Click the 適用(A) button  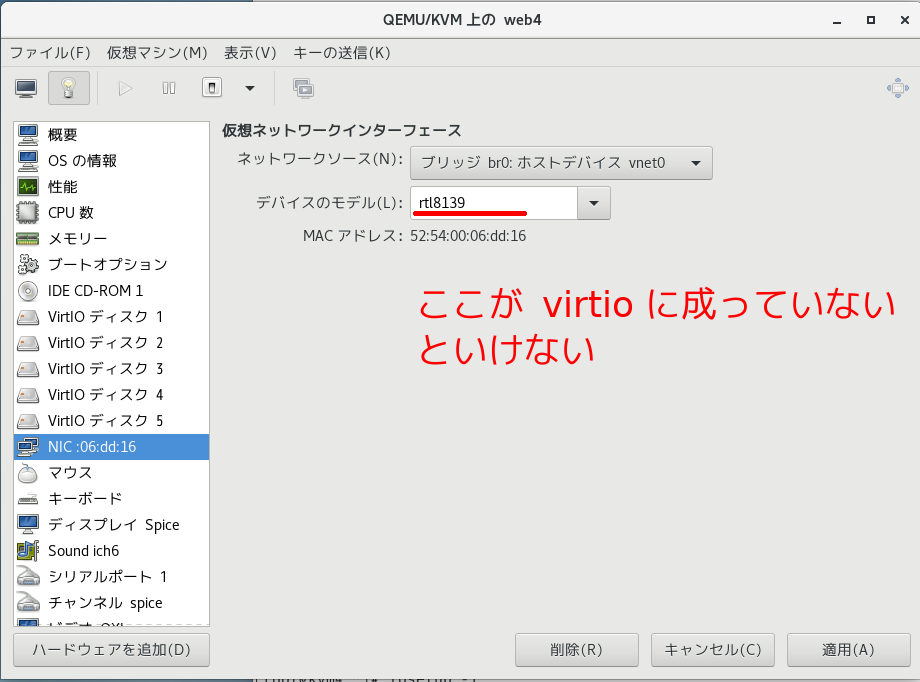click(848, 650)
